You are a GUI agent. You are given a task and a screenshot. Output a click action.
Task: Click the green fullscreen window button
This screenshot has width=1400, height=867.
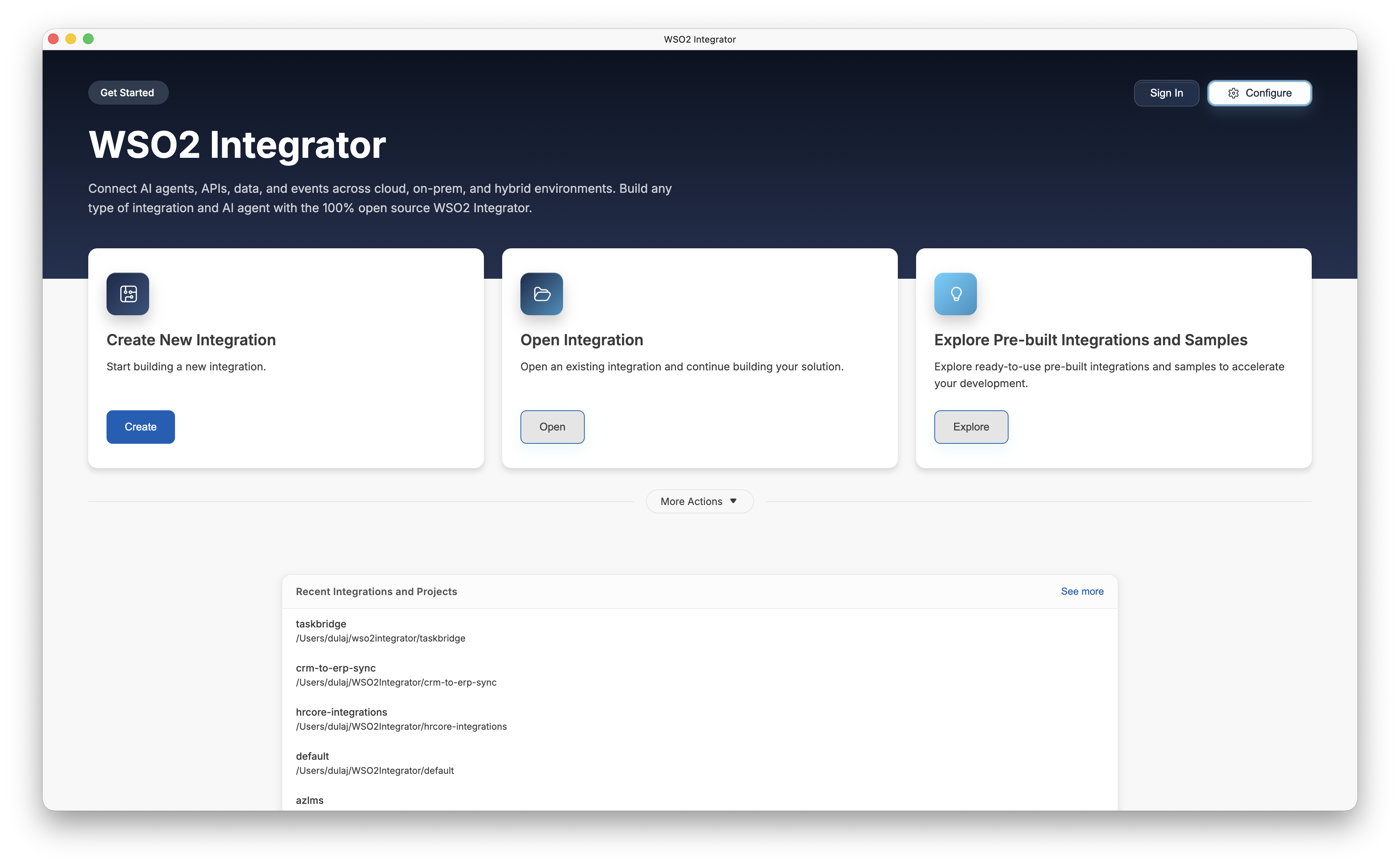[x=88, y=39]
